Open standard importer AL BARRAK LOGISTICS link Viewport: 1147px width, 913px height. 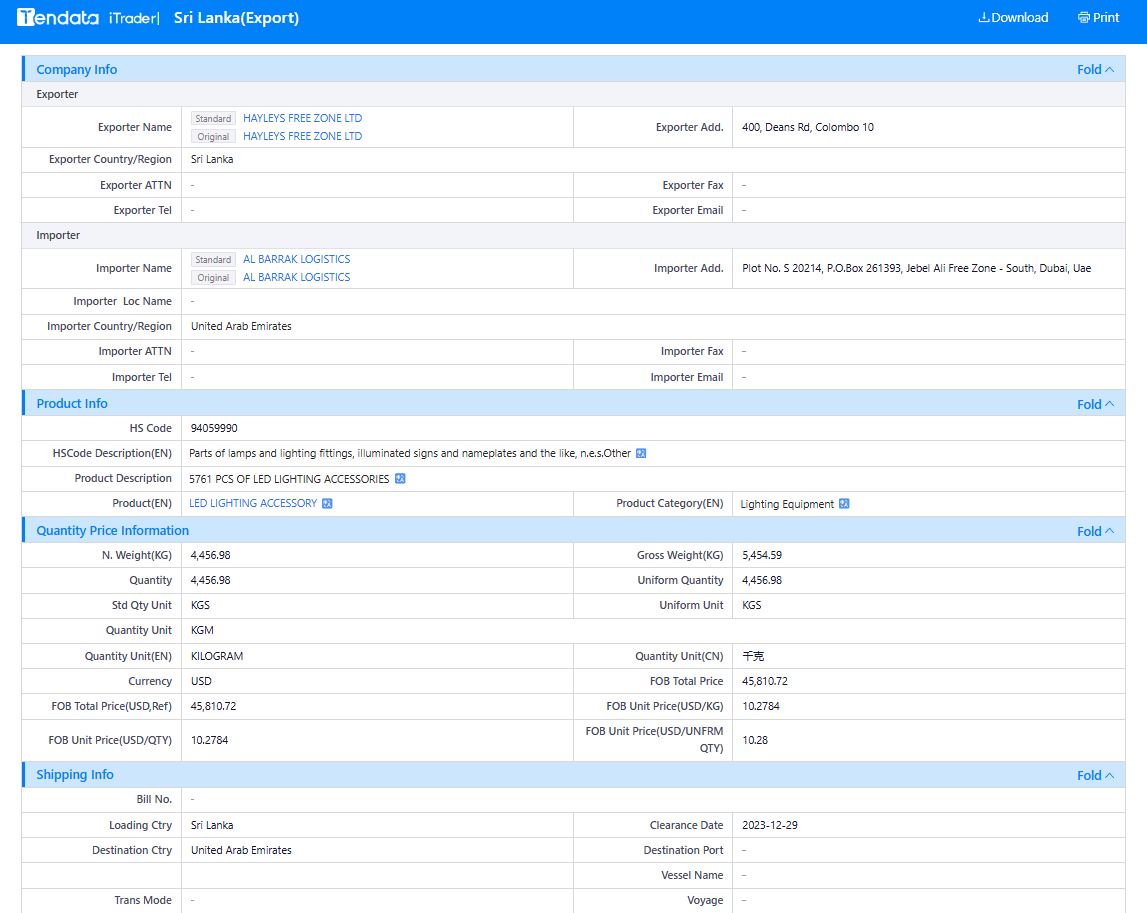pos(296,259)
